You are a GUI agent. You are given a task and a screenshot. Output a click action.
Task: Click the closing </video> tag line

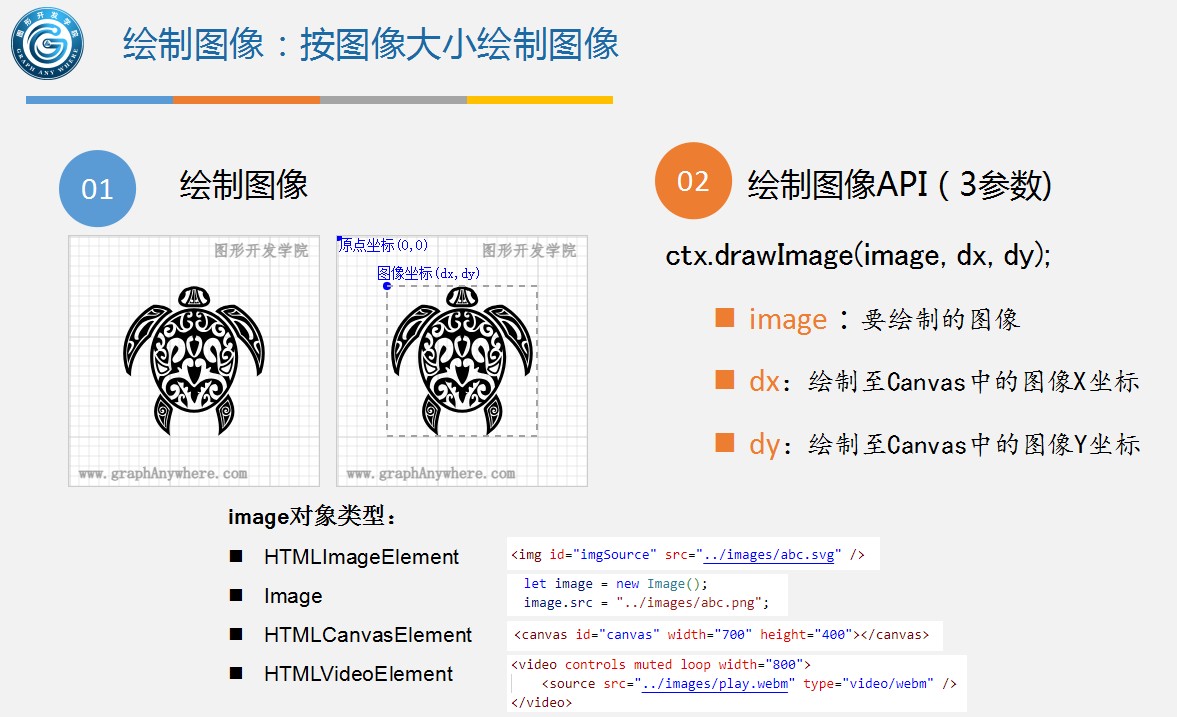pyautogui.click(x=541, y=703)
